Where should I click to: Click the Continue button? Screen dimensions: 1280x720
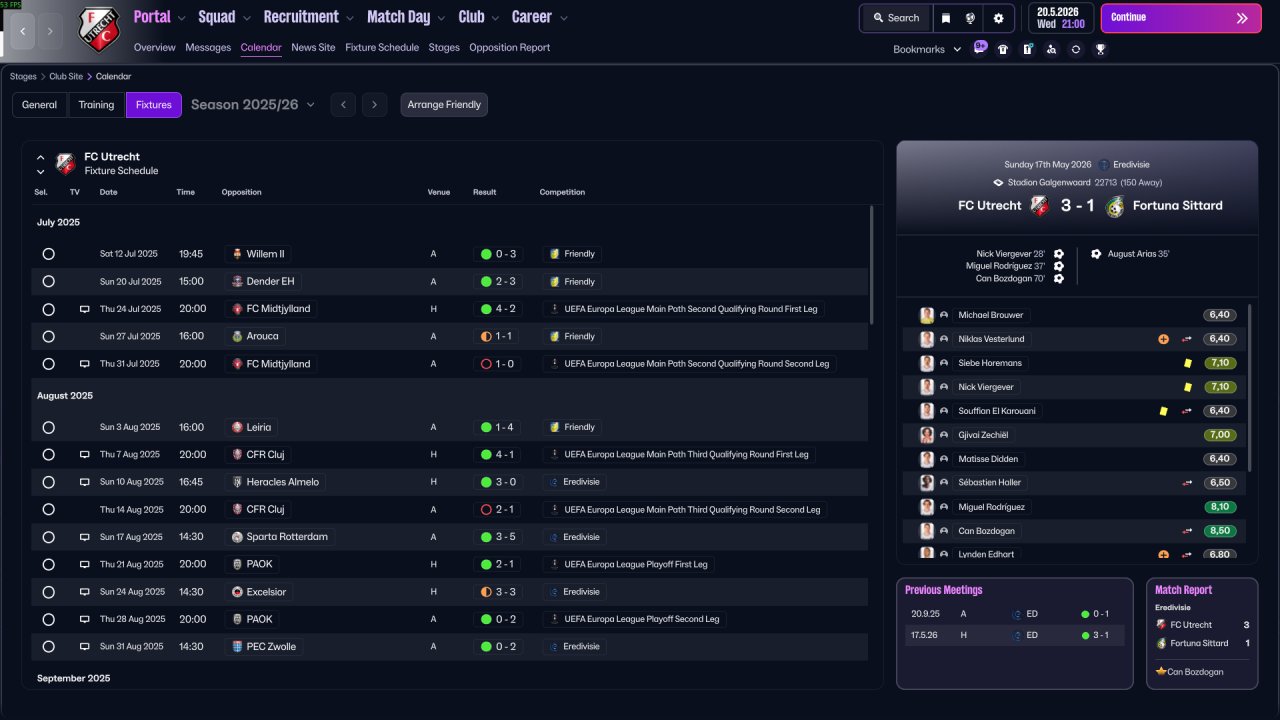[x=1181, y=18]
